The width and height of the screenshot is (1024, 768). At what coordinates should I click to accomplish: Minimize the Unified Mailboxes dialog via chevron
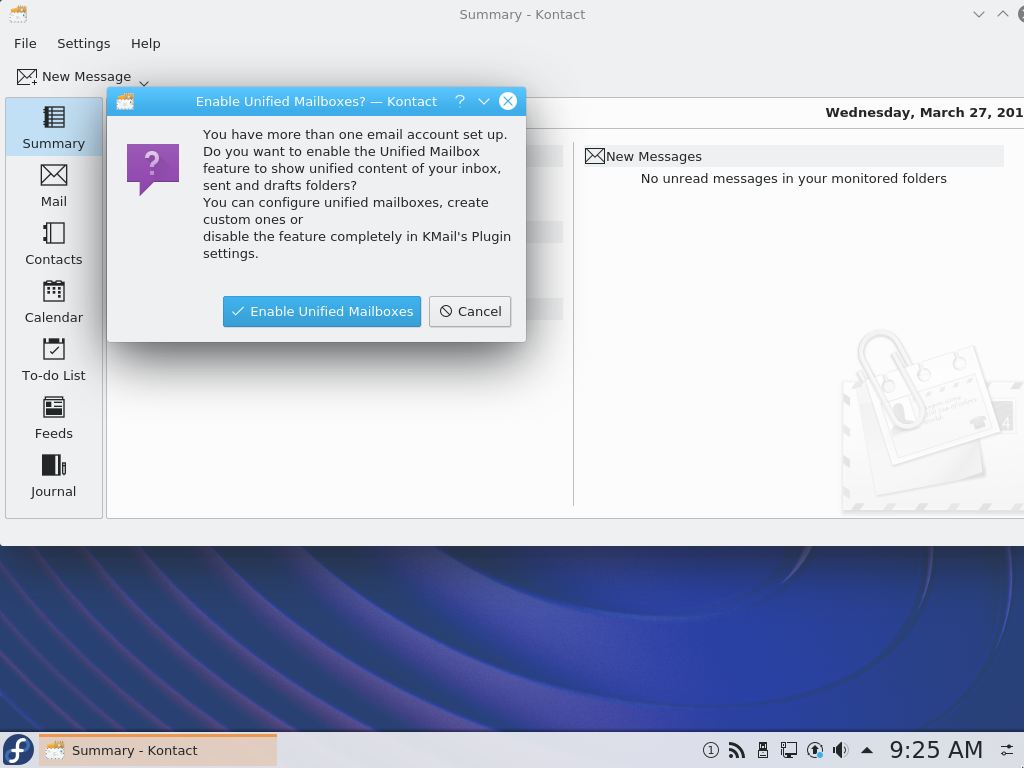[484, 101]
